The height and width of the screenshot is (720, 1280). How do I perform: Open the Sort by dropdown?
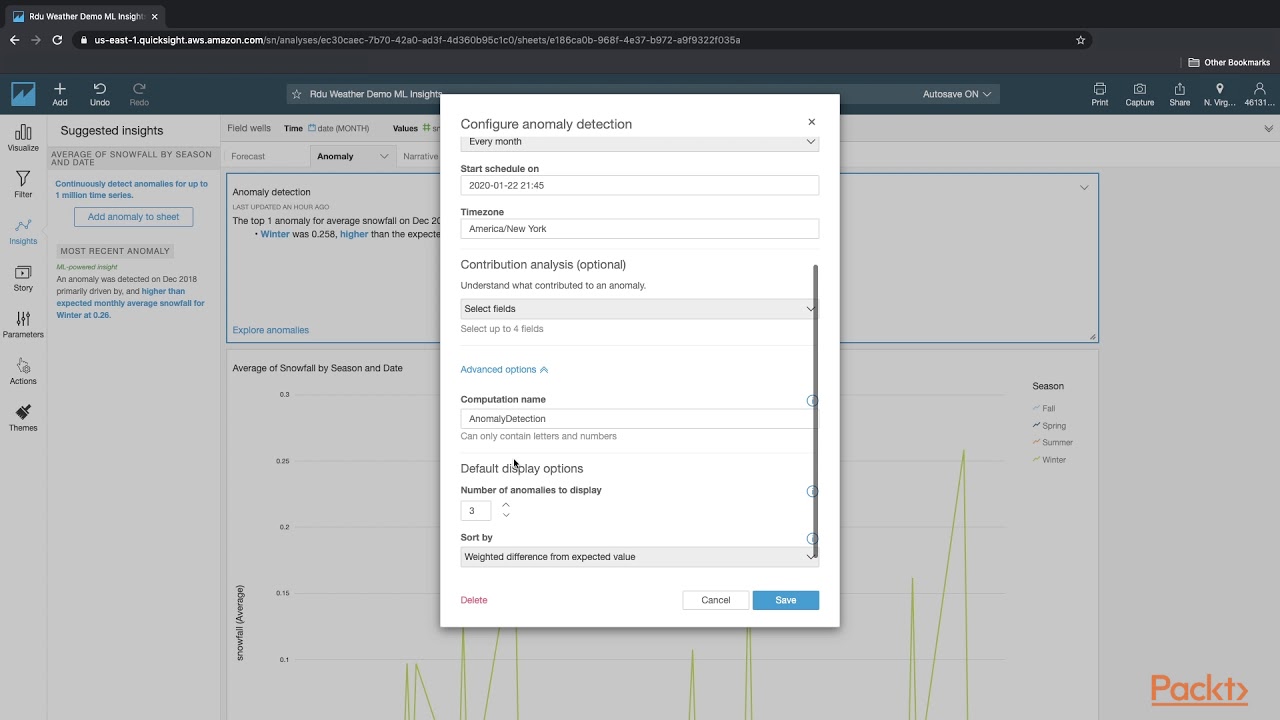tap(640, 557)
